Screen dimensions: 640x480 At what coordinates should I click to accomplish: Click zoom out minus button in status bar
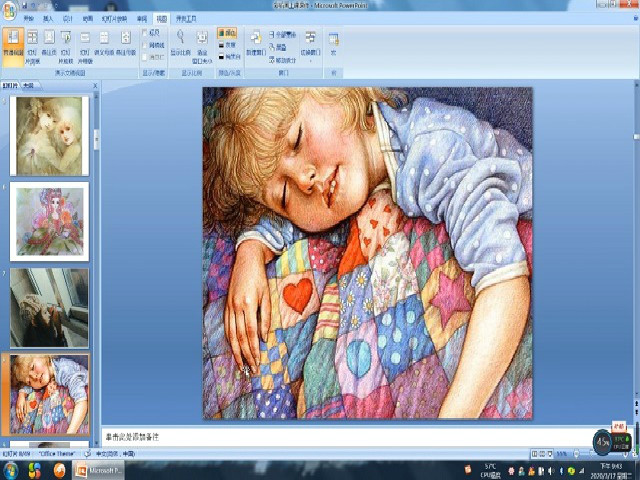576,454
